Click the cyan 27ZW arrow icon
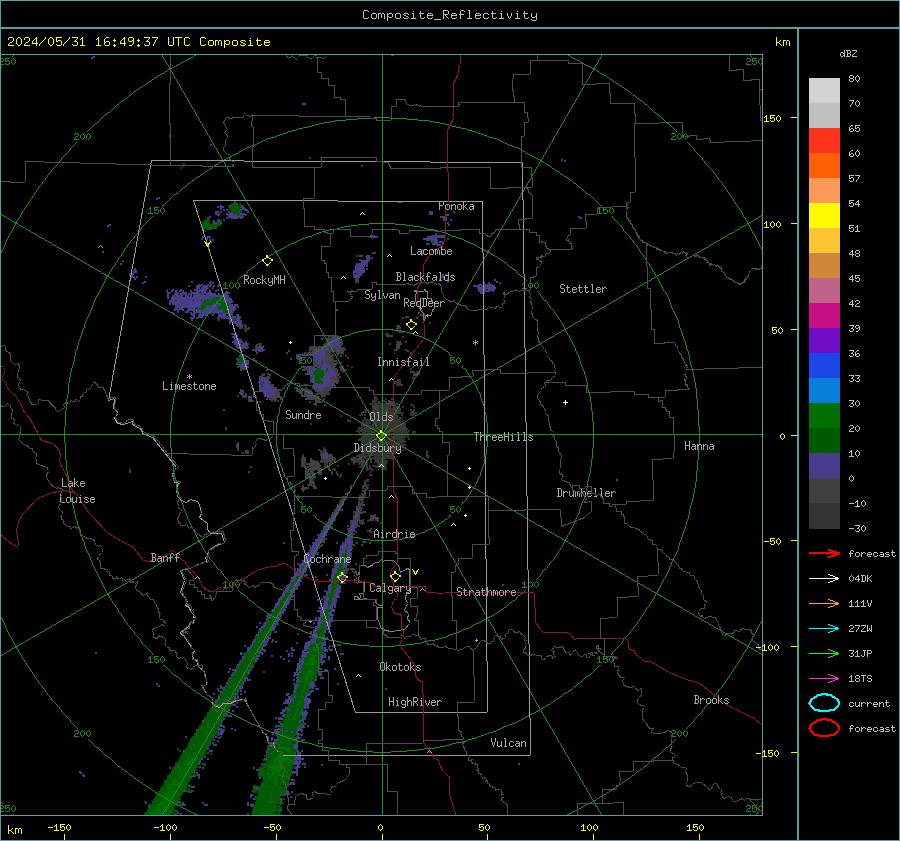This screenshot has height=841, width=900. (824, 629)
